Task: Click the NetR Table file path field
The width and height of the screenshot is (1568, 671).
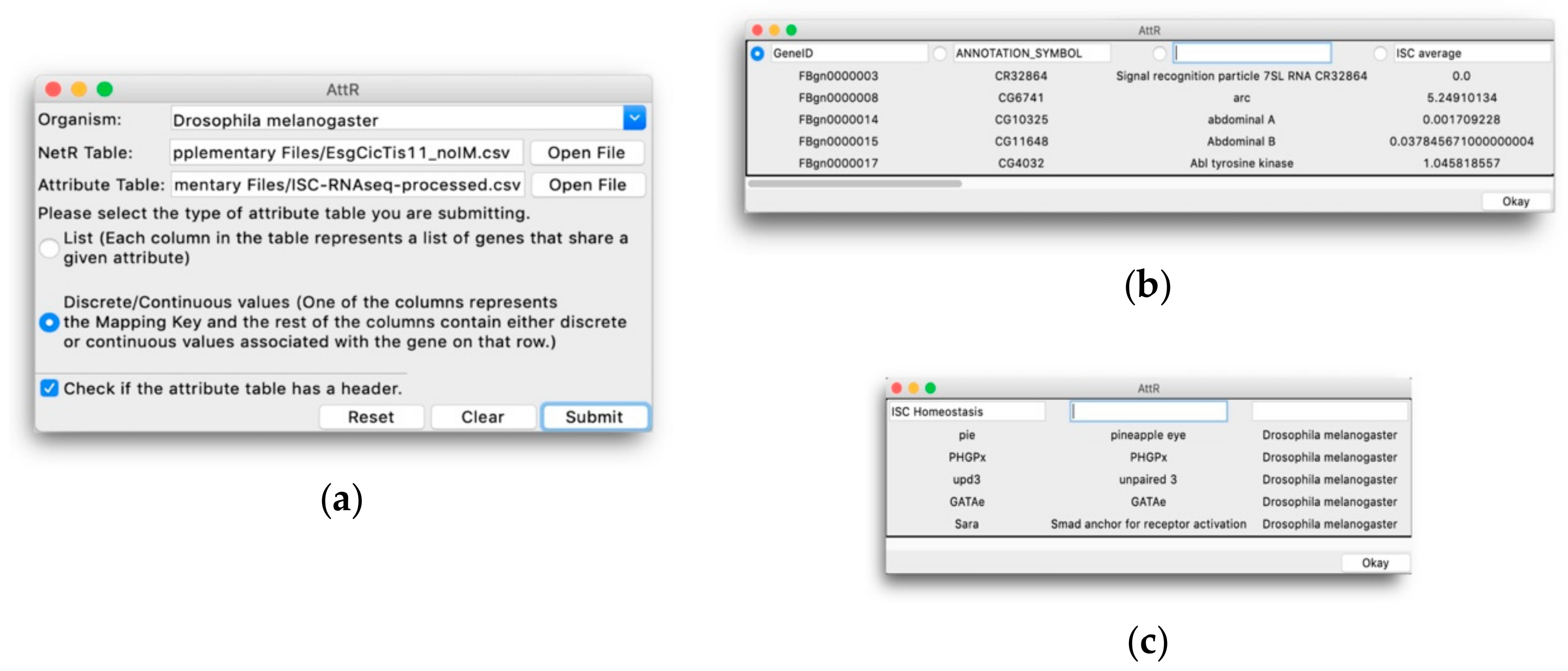Action: (x=346, y=152)
